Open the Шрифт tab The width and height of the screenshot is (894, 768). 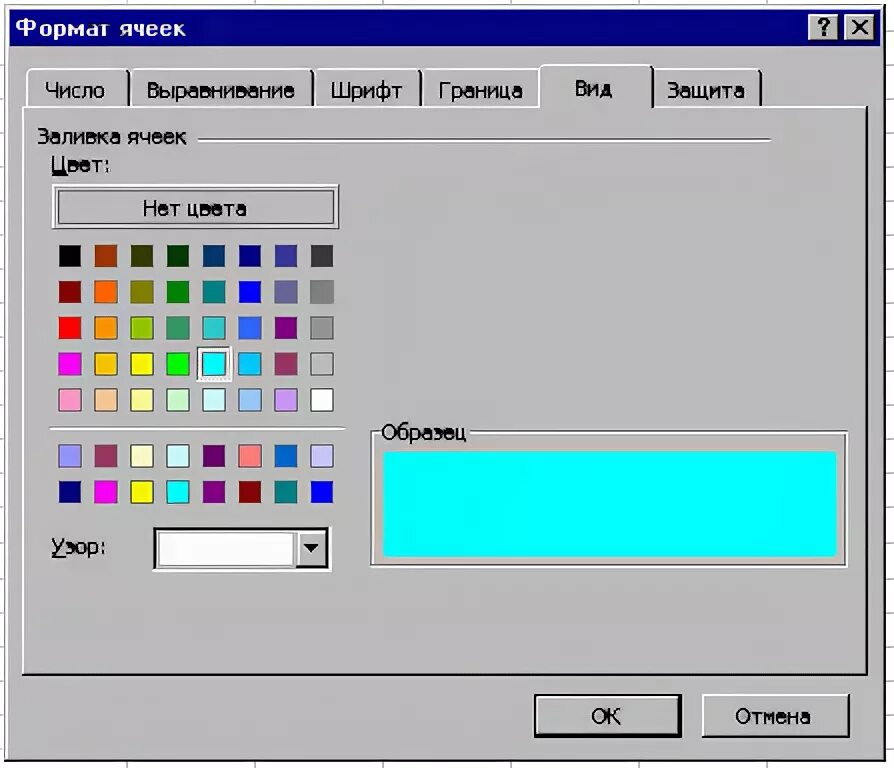[367, 90]
